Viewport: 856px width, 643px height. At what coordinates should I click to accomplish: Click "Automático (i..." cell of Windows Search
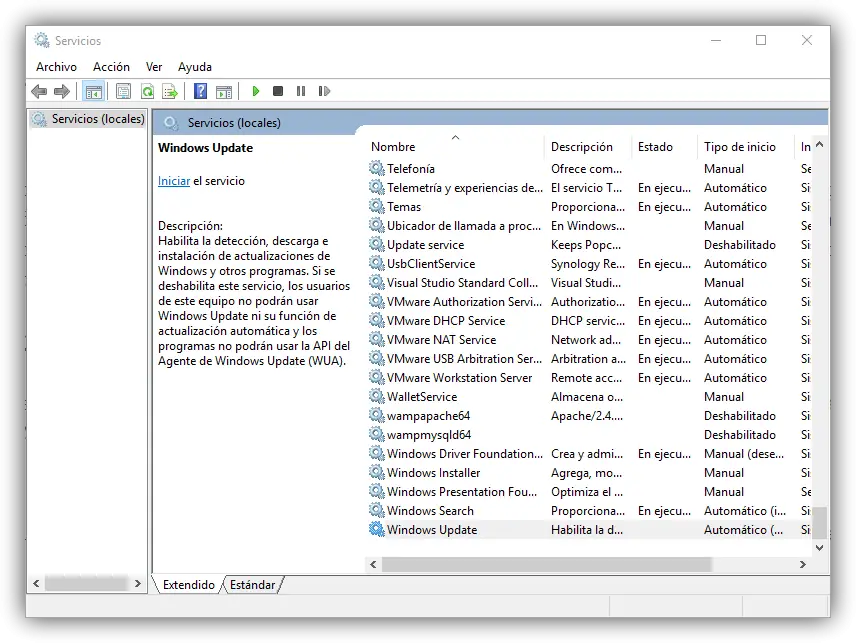click(745, 510)
